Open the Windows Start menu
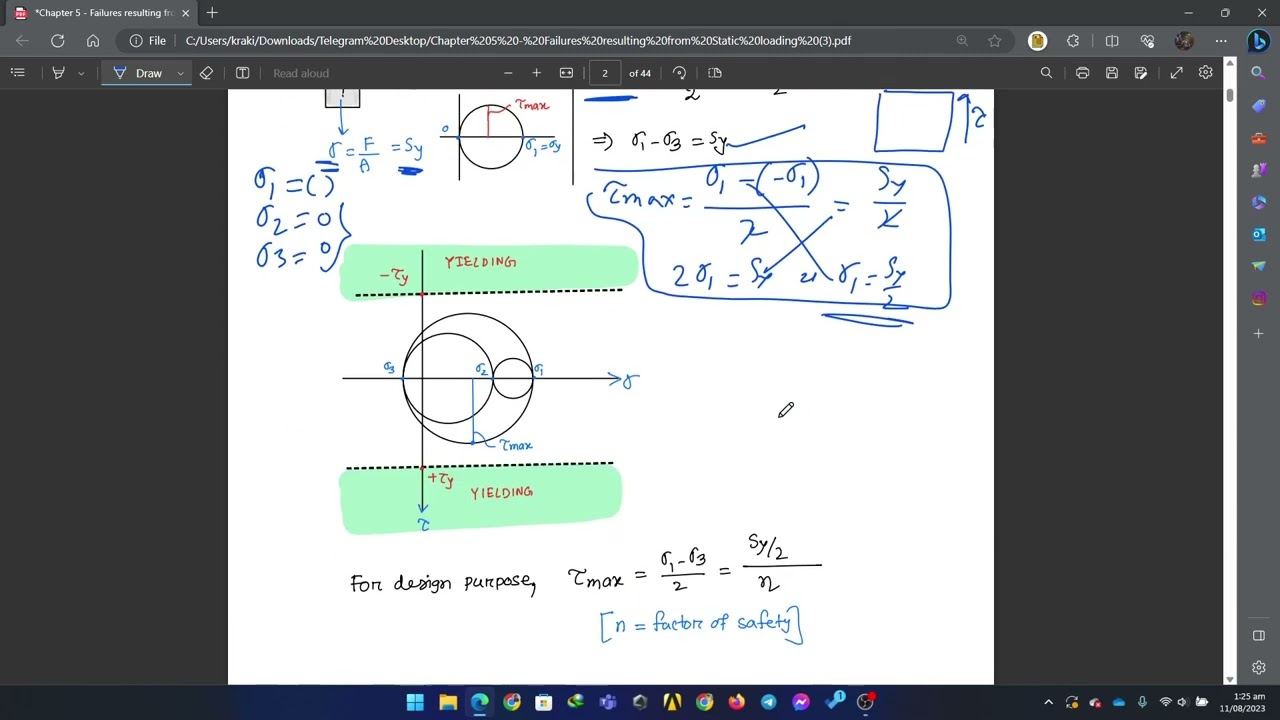The width and height of the screenshot is (1280, 720). pyautogui.click(x=415, y=702)
